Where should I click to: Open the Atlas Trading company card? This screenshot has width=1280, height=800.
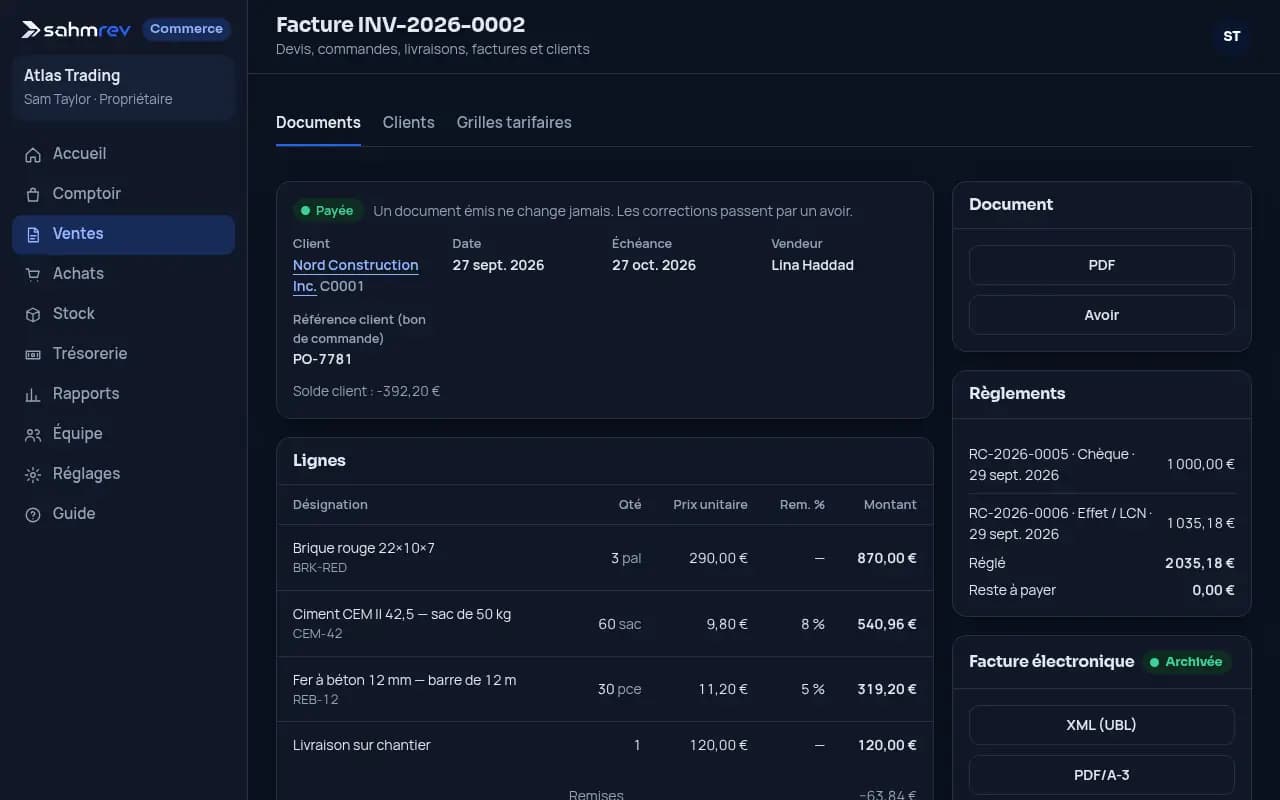point(123,88)
